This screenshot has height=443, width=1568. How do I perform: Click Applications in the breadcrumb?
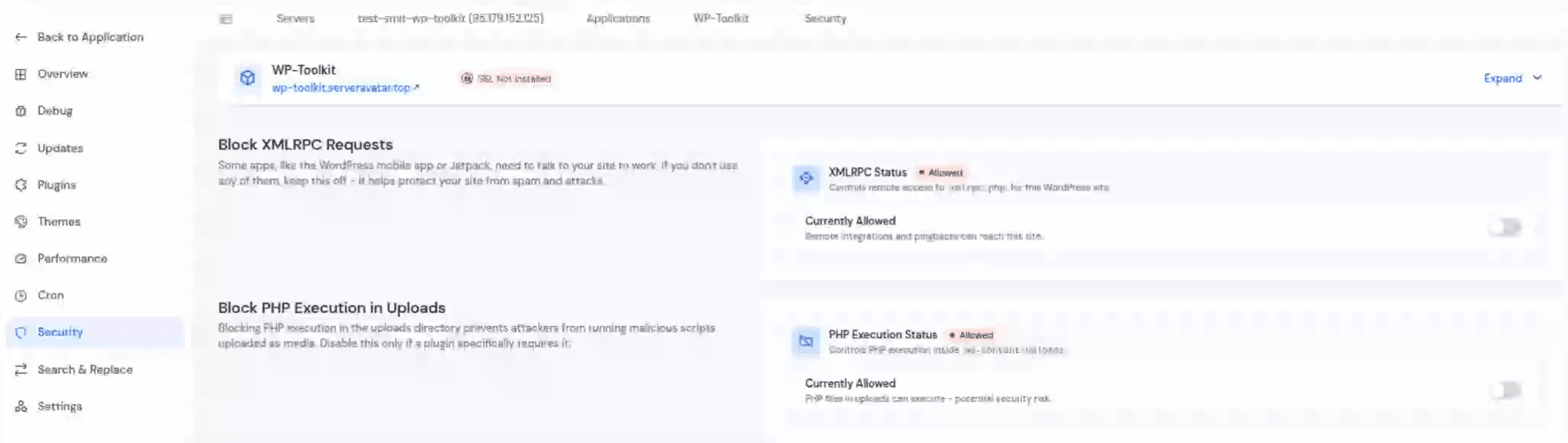(618, 18)
